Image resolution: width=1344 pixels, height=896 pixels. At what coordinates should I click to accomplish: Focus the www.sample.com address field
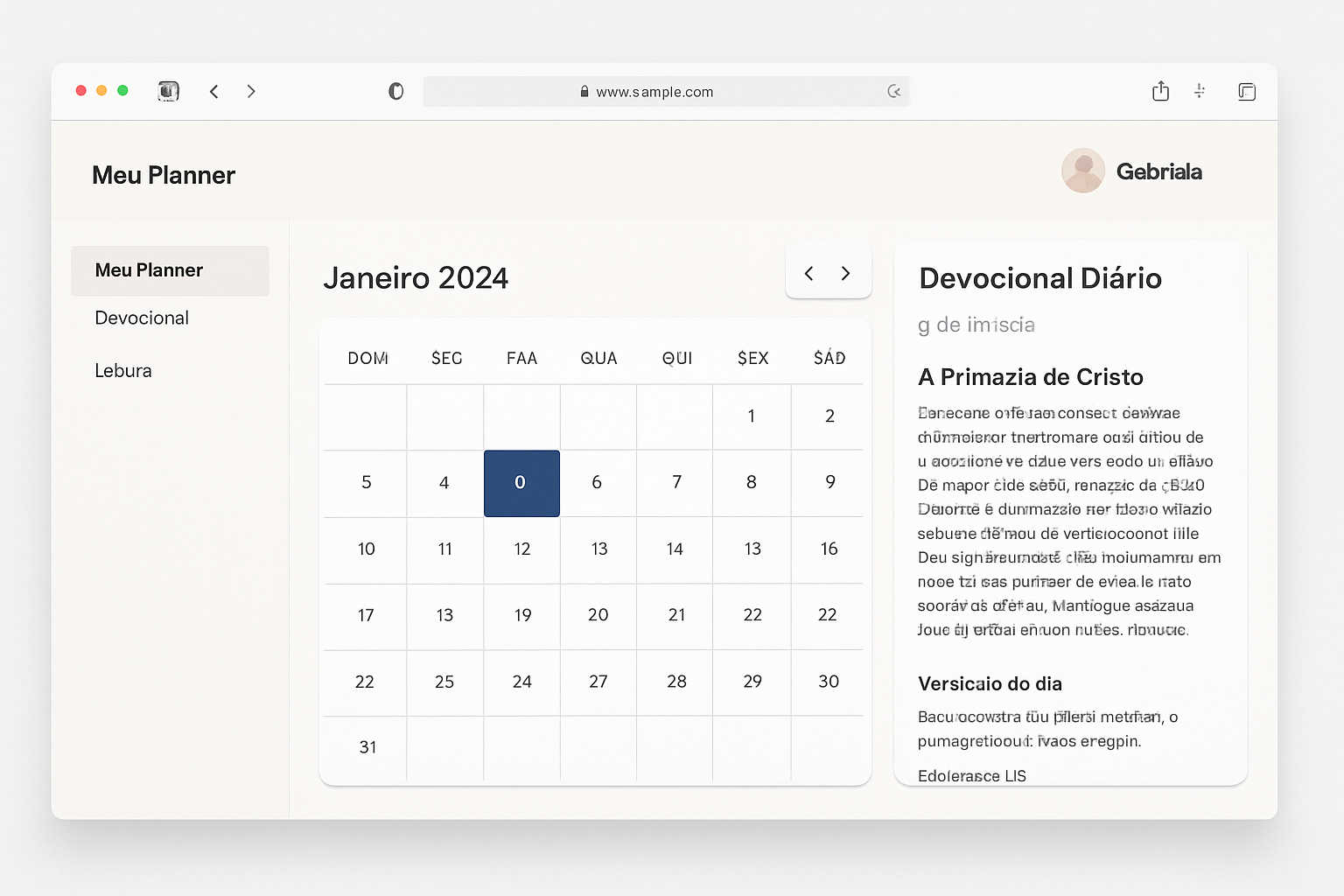tap(666, 91)
